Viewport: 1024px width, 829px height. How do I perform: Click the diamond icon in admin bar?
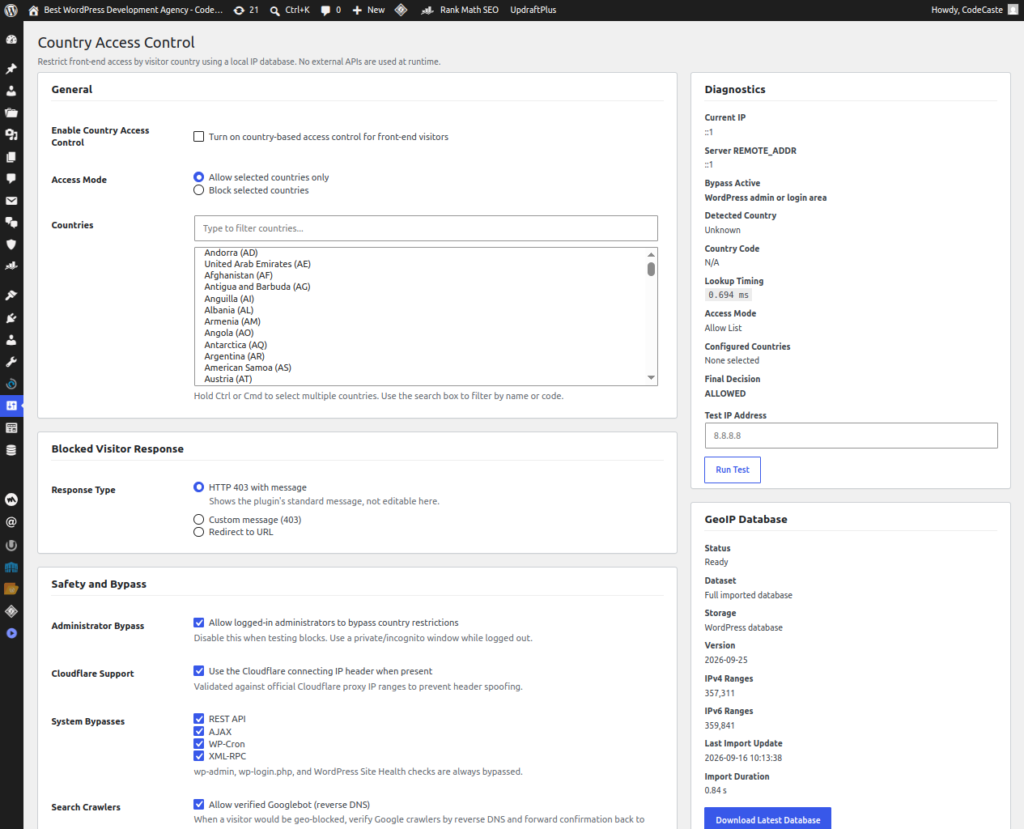pyautogui.click(x=401, y=10)
